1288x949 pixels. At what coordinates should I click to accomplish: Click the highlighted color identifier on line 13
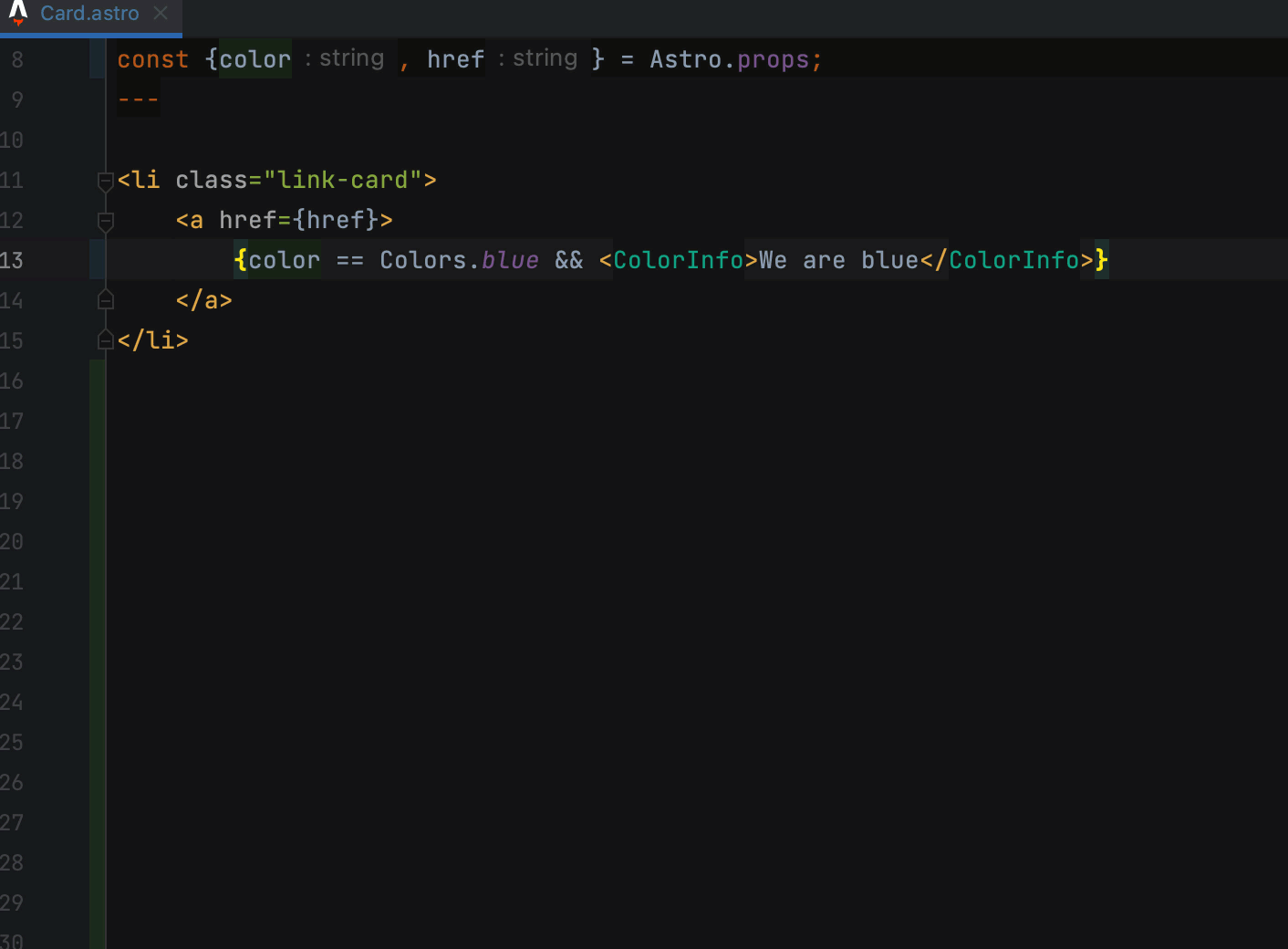284,260
